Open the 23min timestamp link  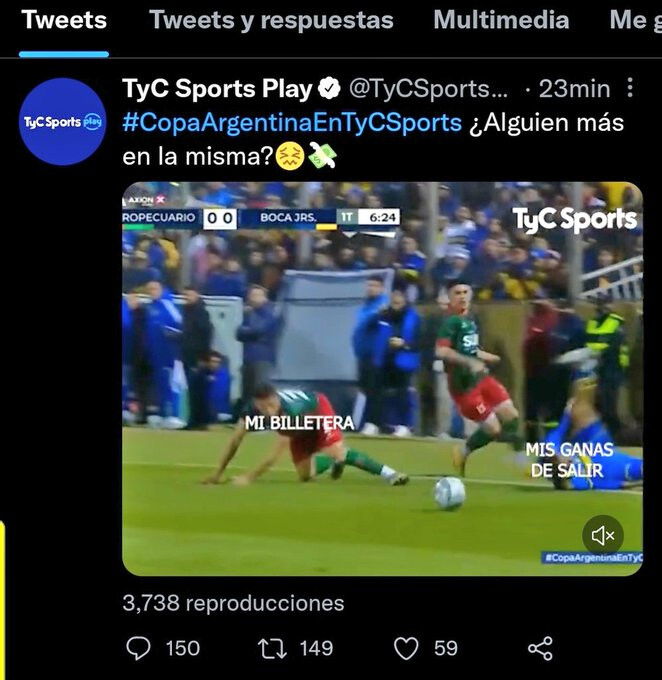[x=574, y=89]
